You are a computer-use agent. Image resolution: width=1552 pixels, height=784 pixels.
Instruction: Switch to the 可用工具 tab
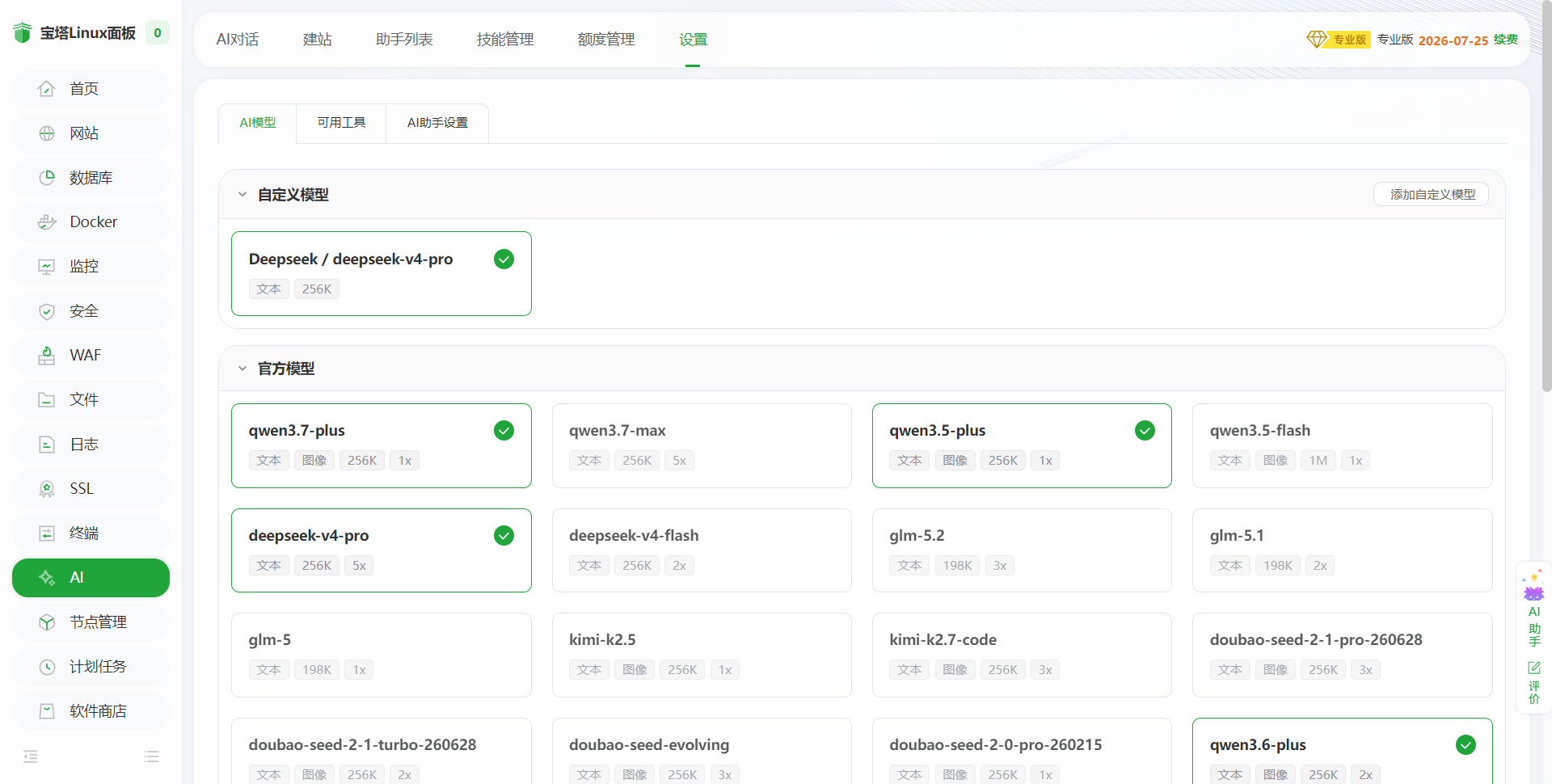pos(341,123)
